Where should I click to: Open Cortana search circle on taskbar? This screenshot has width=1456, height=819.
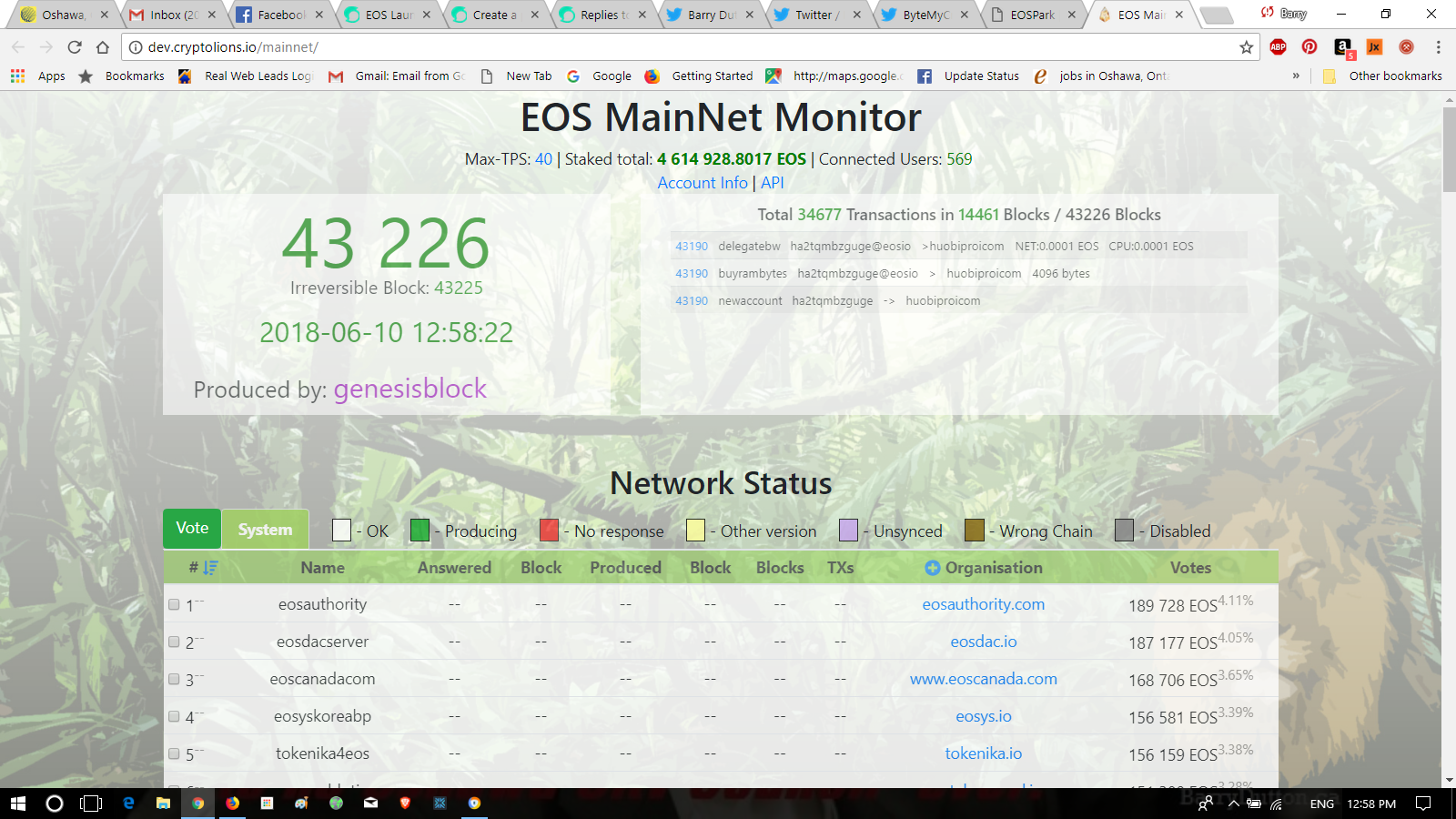point(55,804)
